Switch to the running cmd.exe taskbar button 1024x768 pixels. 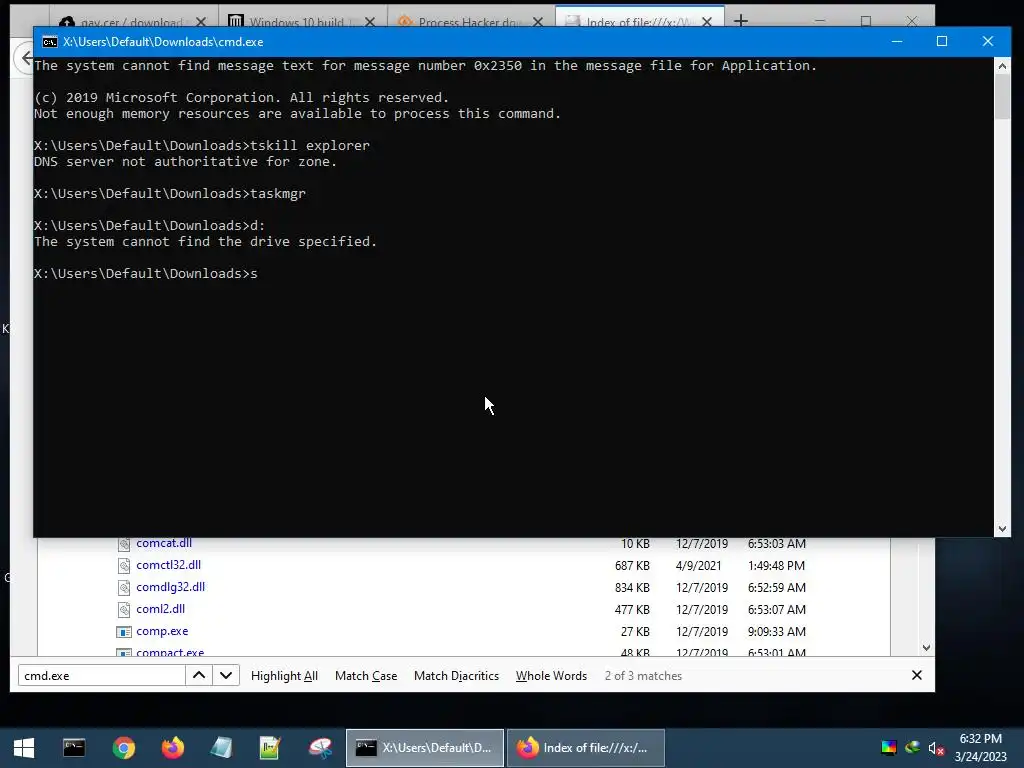(424, 748)
